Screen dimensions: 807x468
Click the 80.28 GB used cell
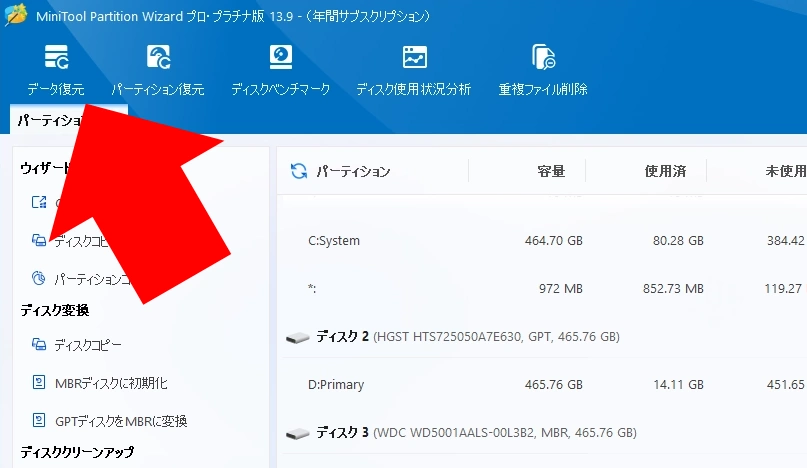pyautogui.click(x=678, y=240)
